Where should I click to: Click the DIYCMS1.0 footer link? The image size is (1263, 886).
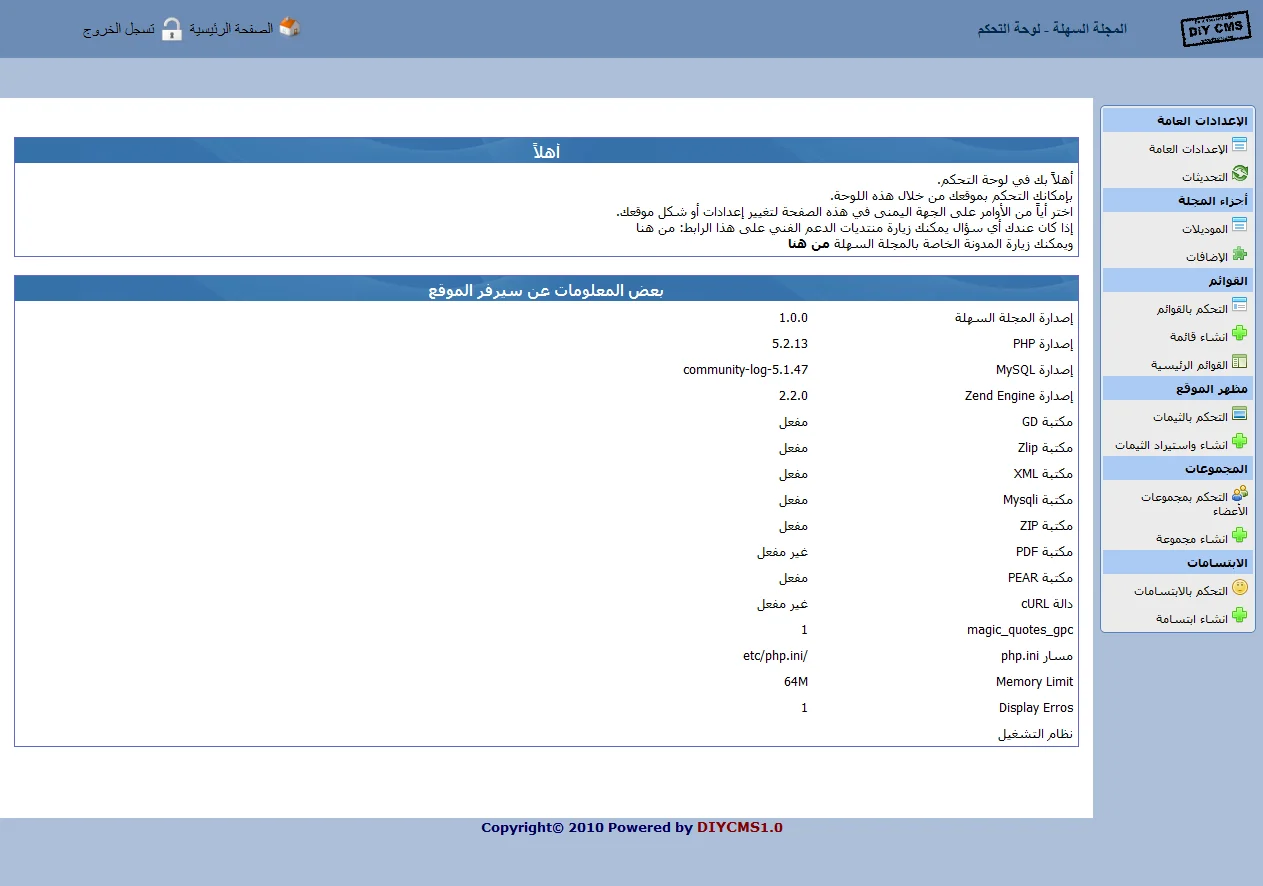coord(739,828)
